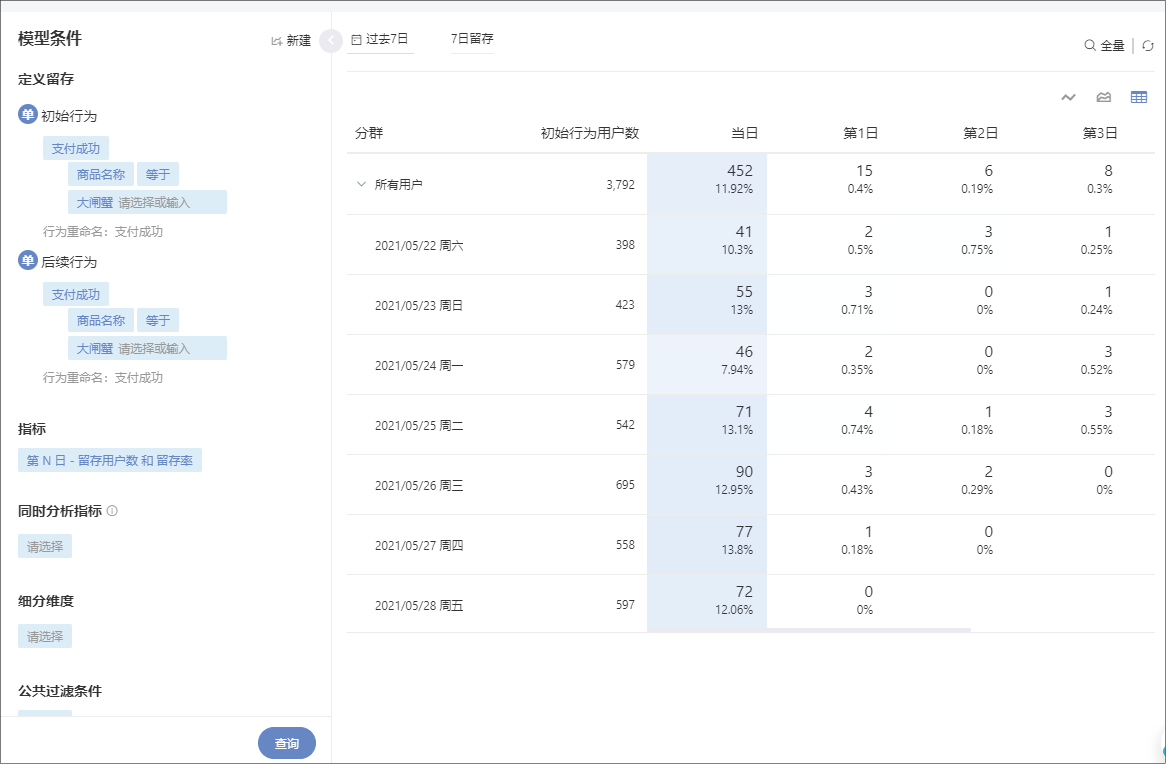The image size is (1166, 764).
Task: Select the 支付成功 event under 初始行为
Action: (76, 149)
